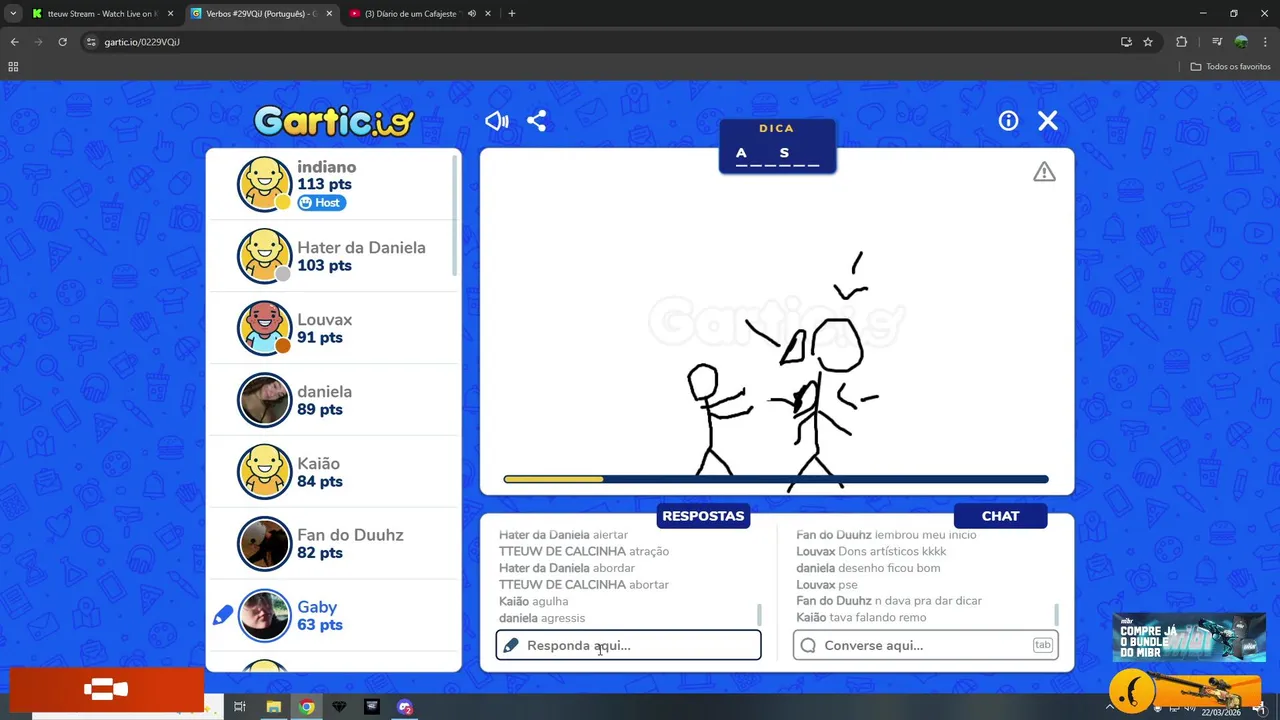The height and width of the screenshot is (720, 1280).
Task: Click the RESPOSTAS label
Action: click(x=703, y=516)
